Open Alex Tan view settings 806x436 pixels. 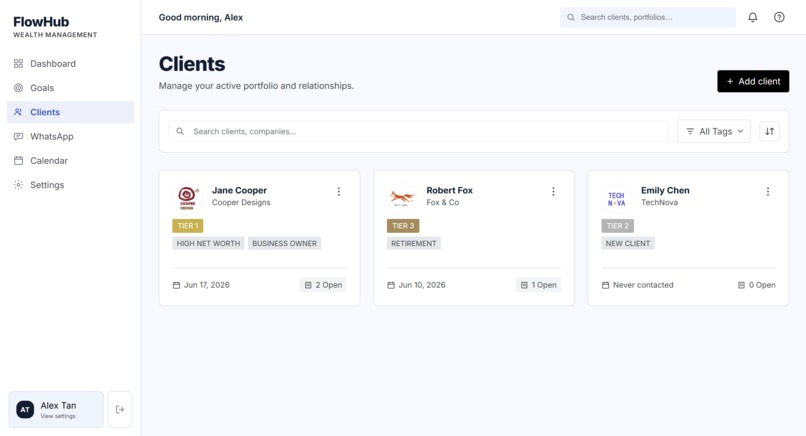click(56, 409)
